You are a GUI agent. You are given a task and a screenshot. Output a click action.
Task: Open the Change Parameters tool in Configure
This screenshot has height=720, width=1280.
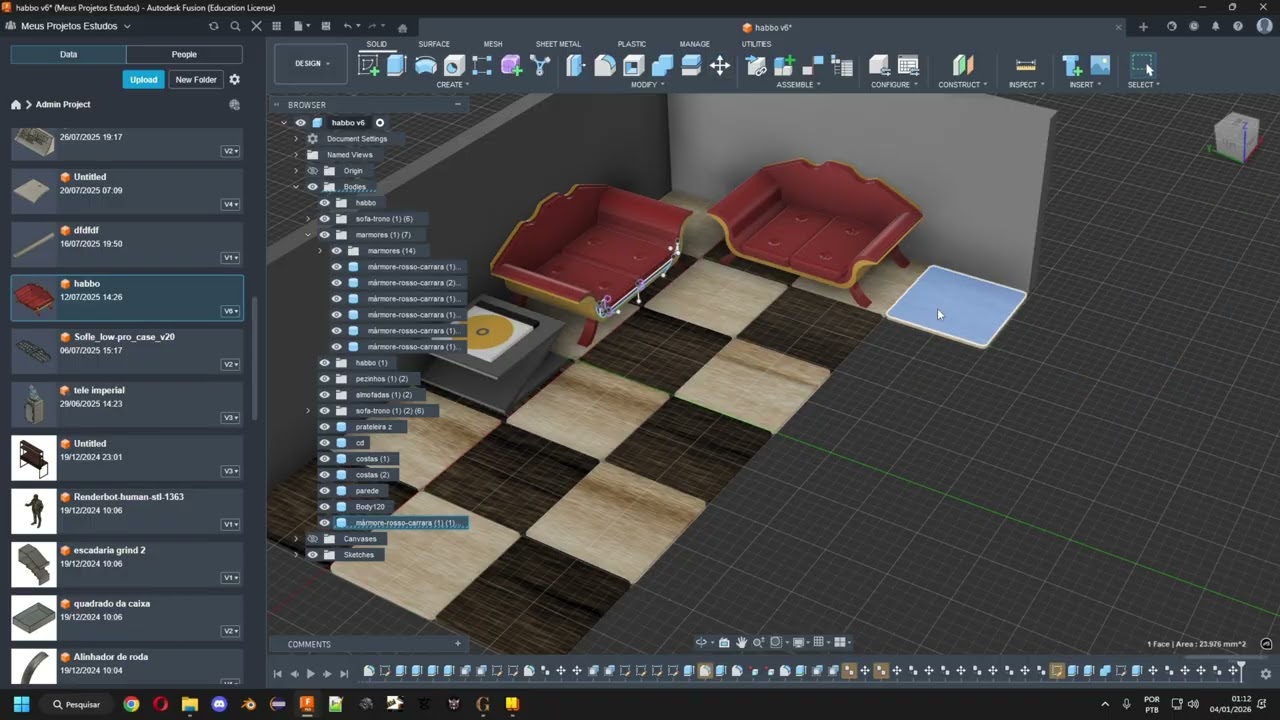click(x=908, y=66)
